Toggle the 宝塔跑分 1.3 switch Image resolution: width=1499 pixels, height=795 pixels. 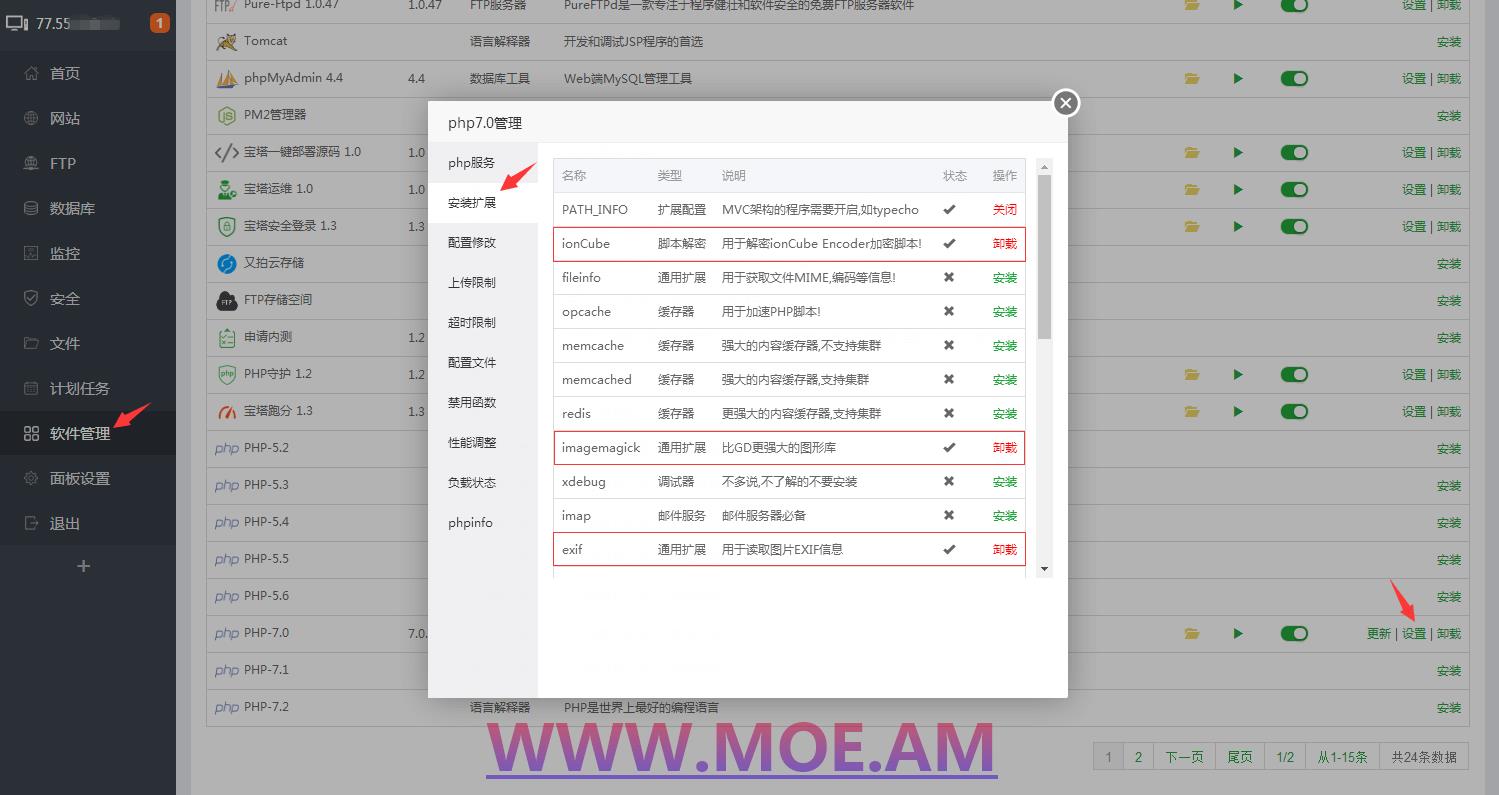(x=1294, y=411)
